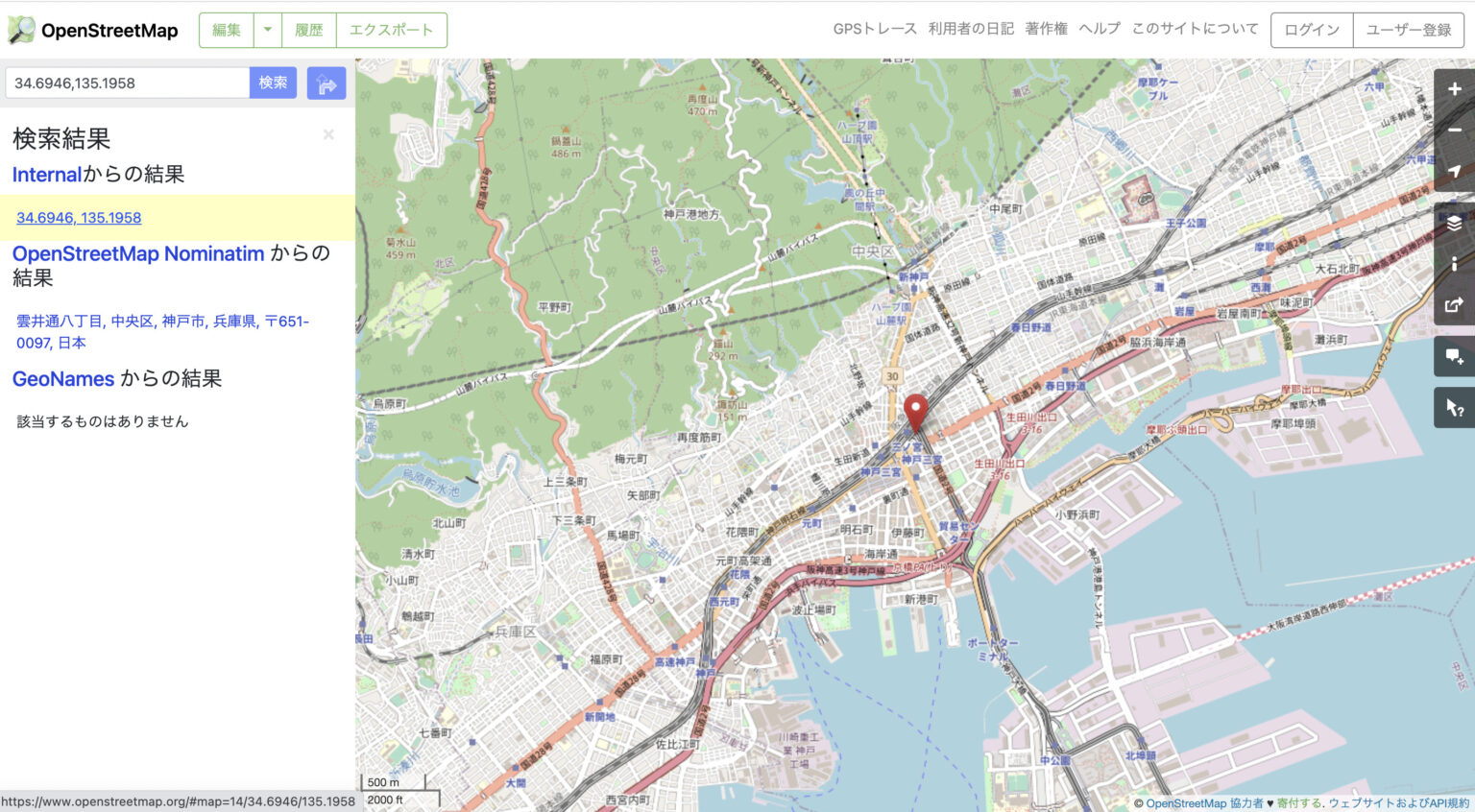Close the 検索結果 search results panel
The width and height of the screenshot is (1475, 812).
(x=328, y=134)
